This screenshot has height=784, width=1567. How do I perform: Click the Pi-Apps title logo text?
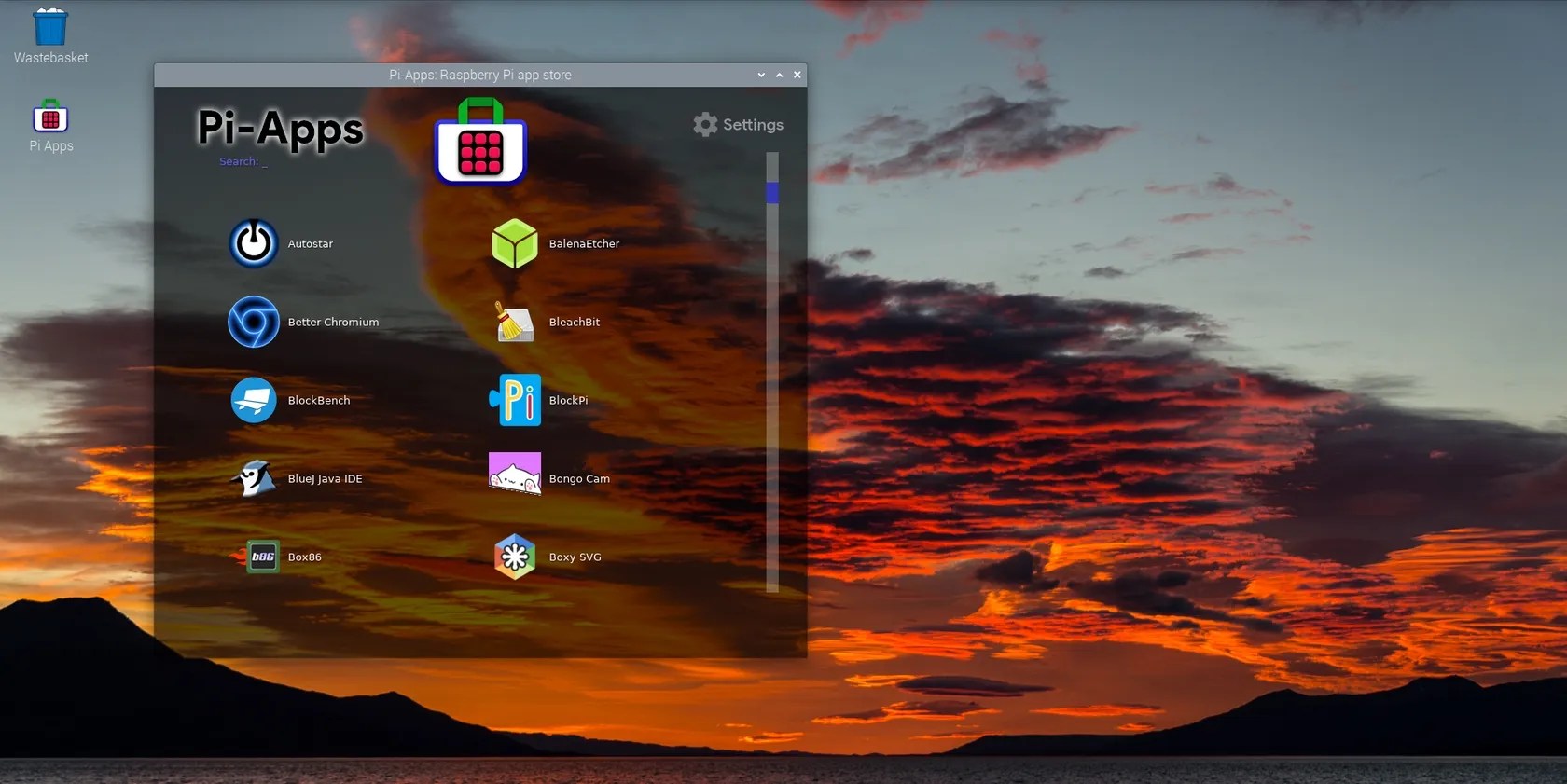[280, 128]
